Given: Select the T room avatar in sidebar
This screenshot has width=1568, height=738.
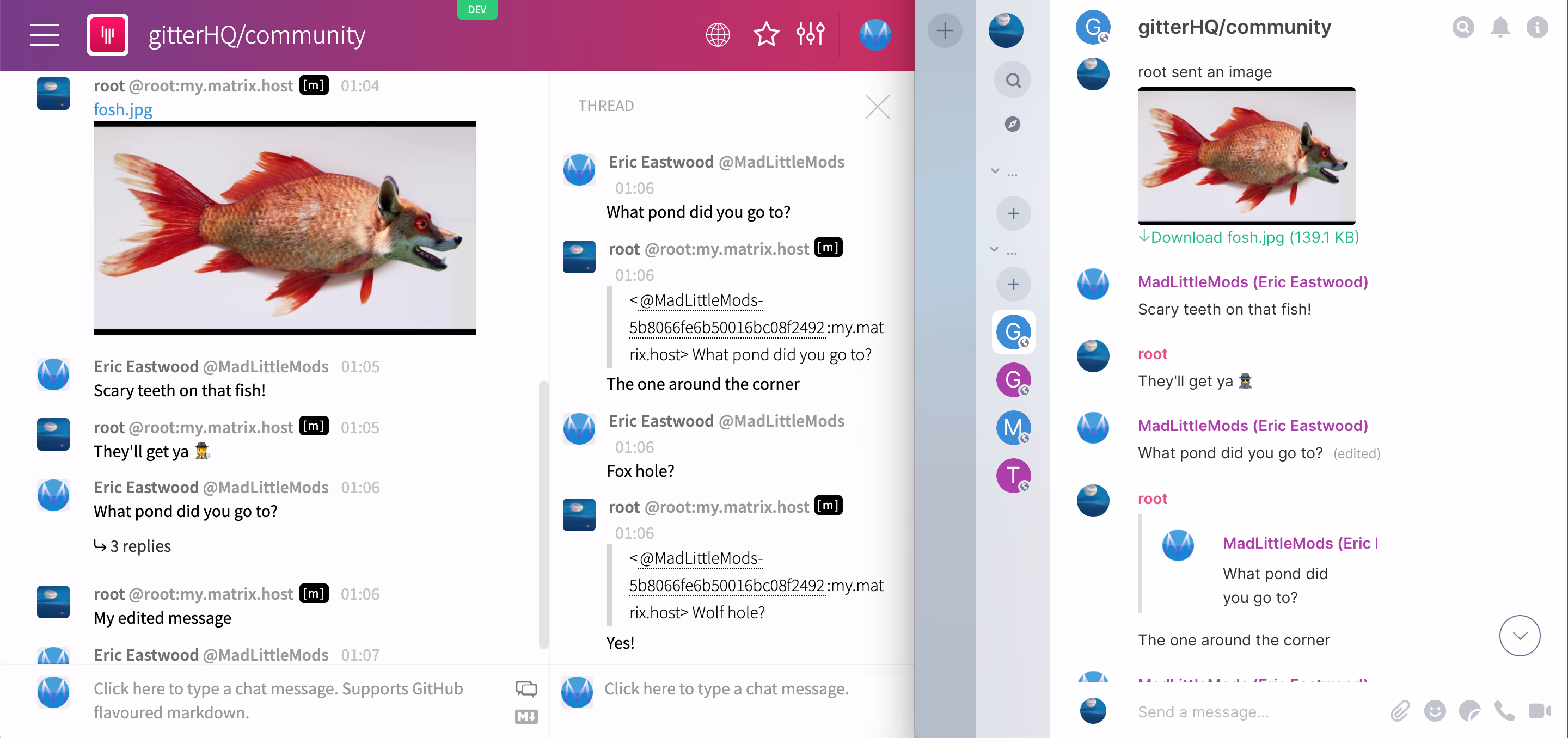Looking at the screenshot, I should (x=1013, y=475).
